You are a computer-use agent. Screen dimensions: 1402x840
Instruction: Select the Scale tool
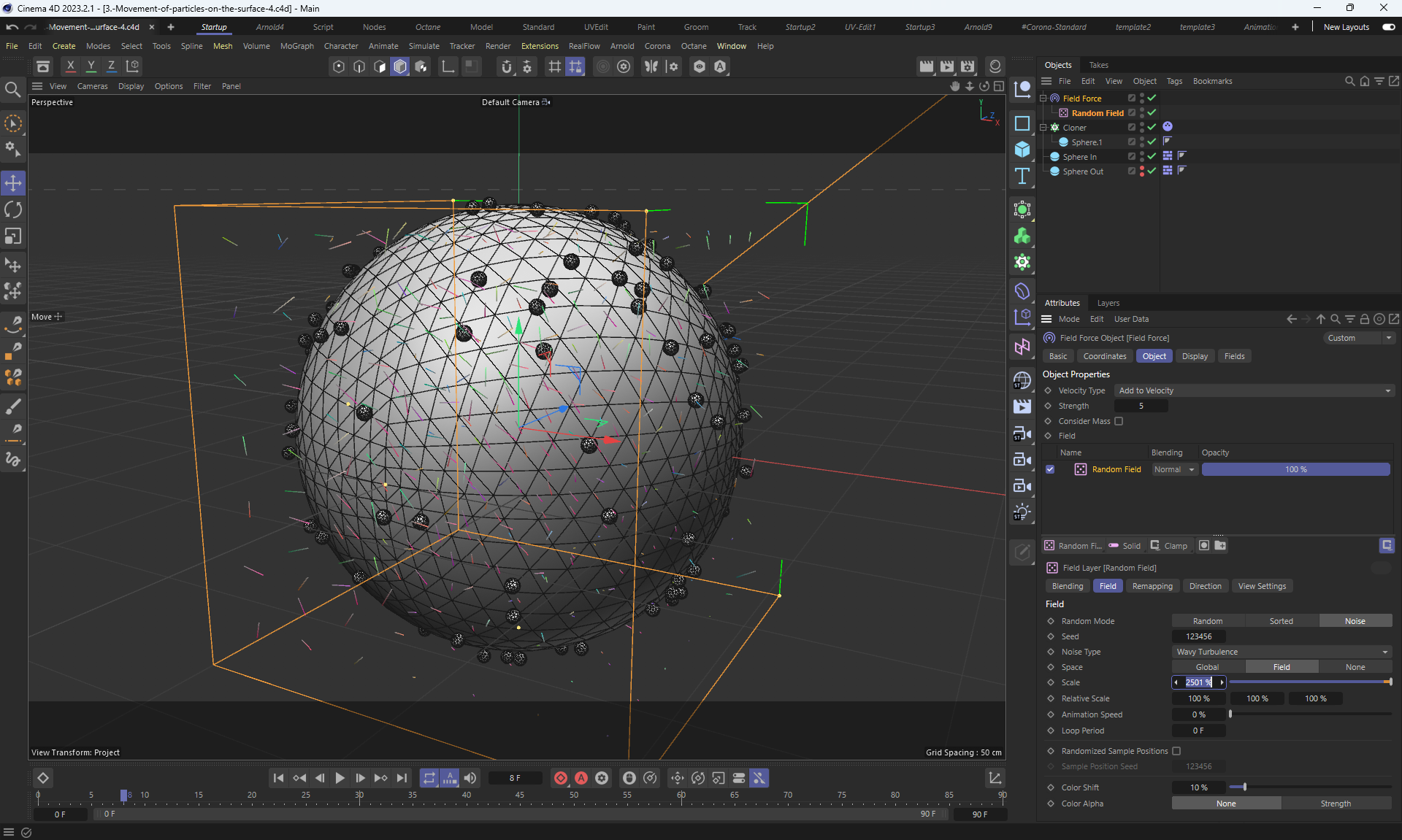pyautogui.click(x=13, y=236)
